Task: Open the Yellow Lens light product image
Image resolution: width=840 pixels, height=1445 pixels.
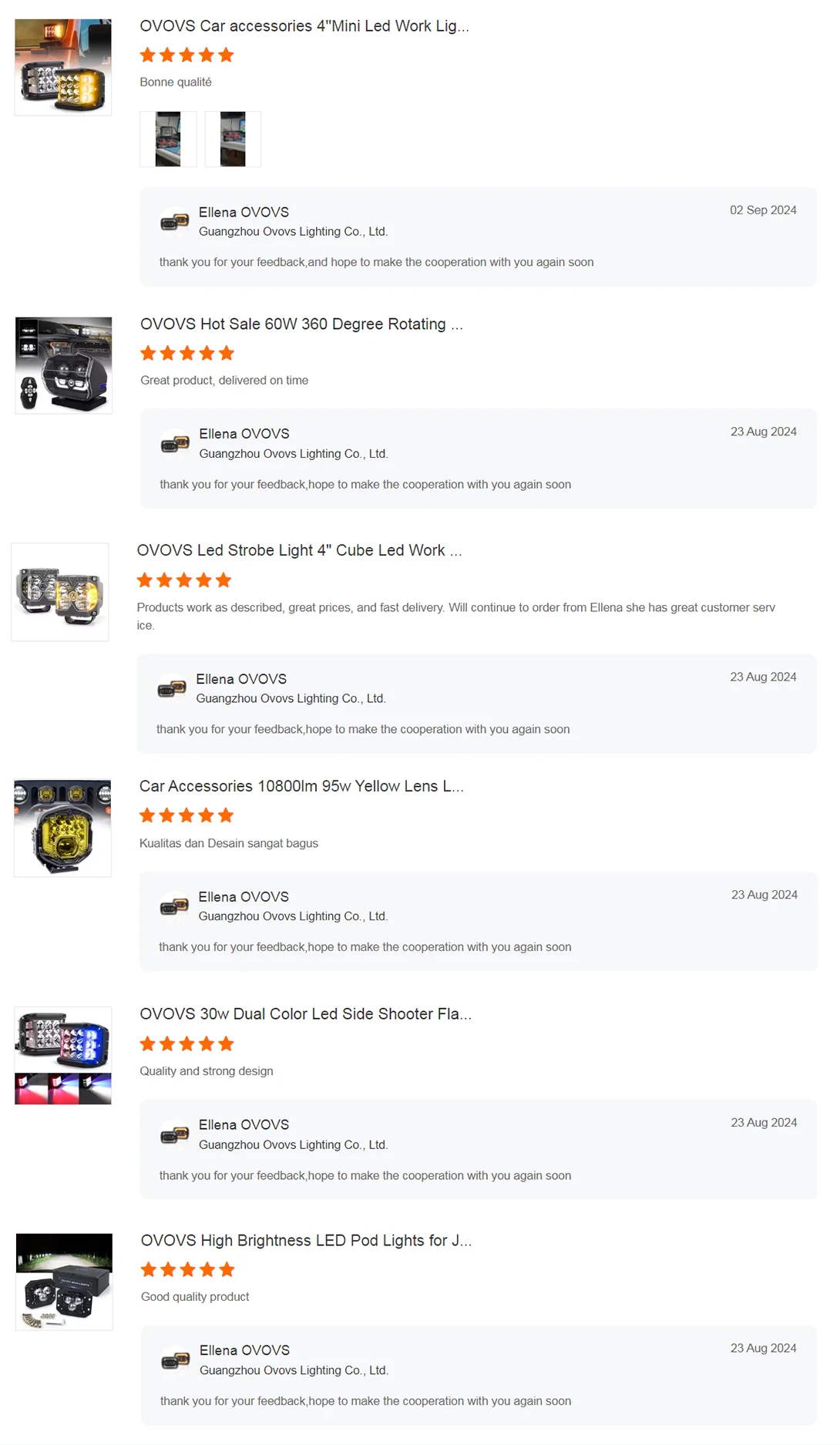Action: click(62, 828)
